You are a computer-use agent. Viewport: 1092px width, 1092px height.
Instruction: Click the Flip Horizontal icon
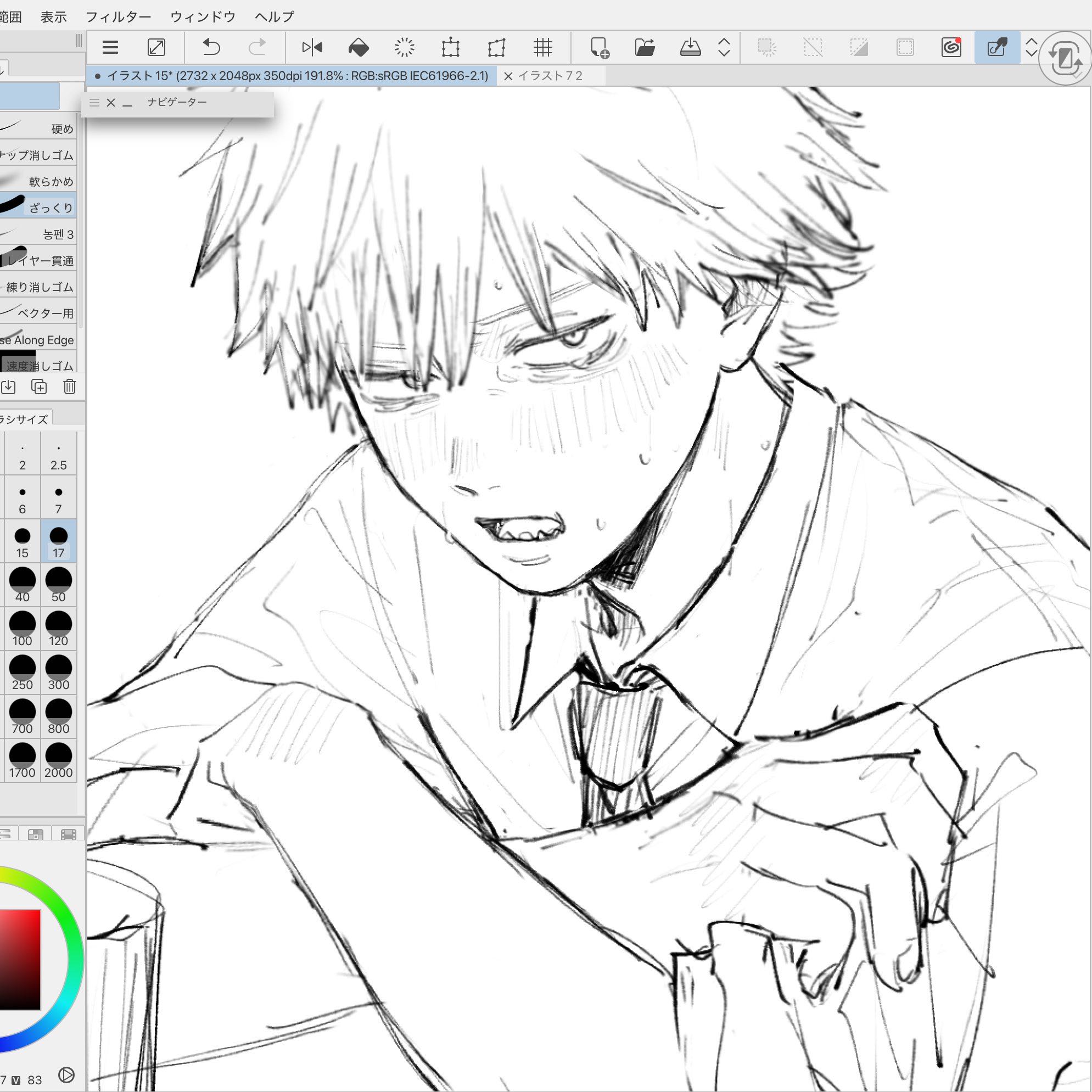(312, 47)
